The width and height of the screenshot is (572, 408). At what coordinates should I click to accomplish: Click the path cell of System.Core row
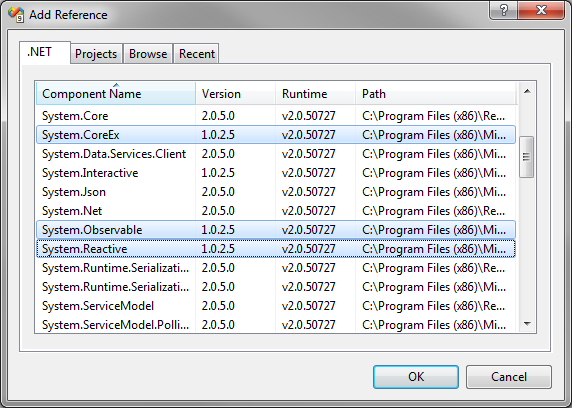[434, 116]
